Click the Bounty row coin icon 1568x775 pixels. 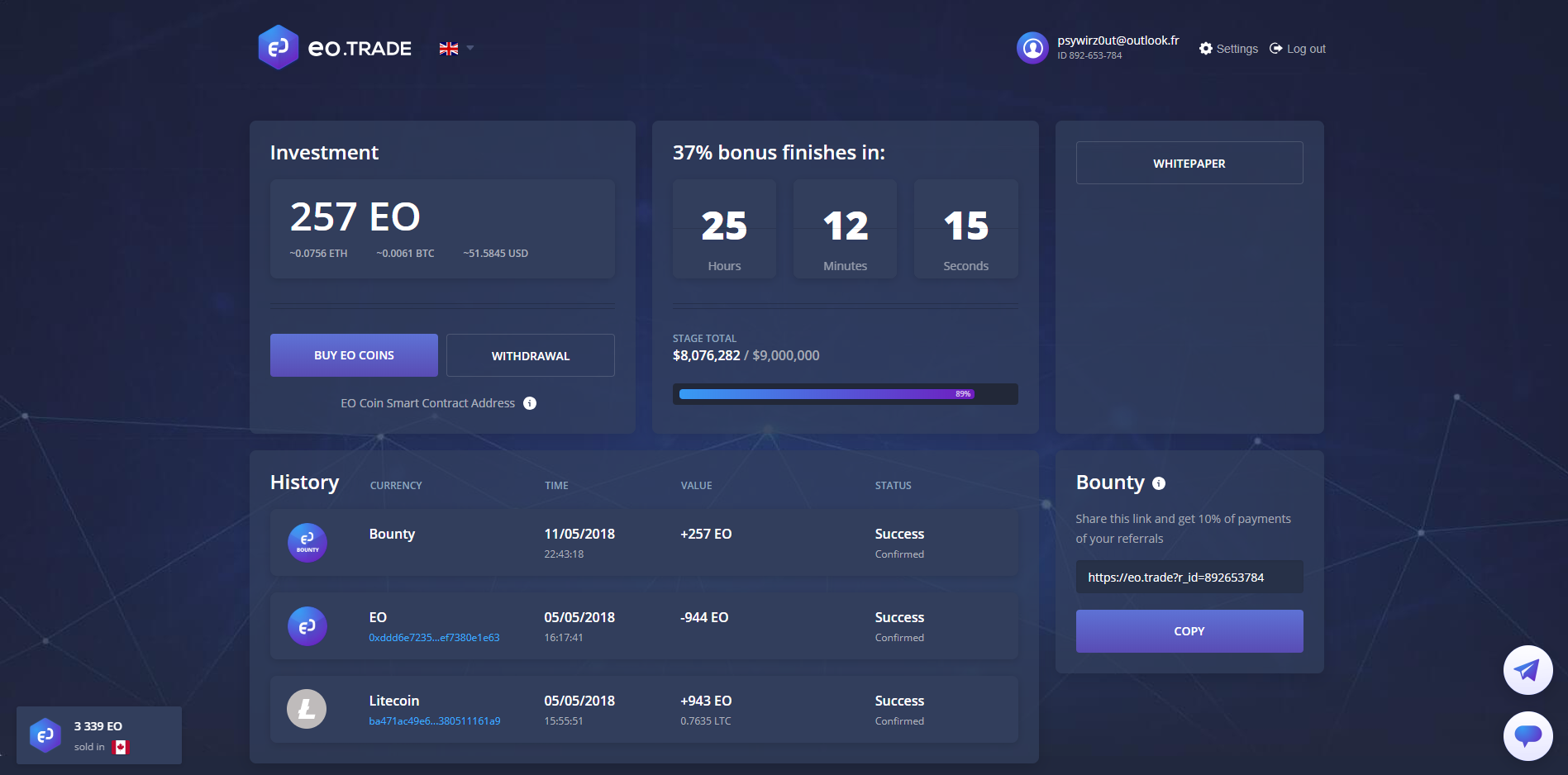click(x=307, y=543)
